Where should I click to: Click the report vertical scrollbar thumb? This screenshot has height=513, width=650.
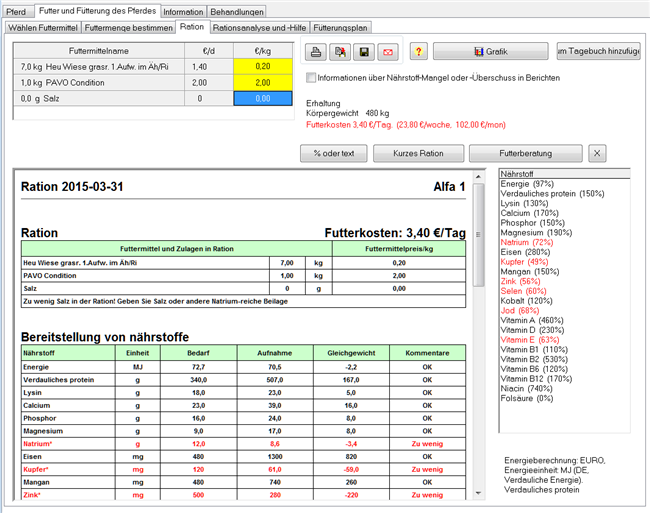(478, 235)
